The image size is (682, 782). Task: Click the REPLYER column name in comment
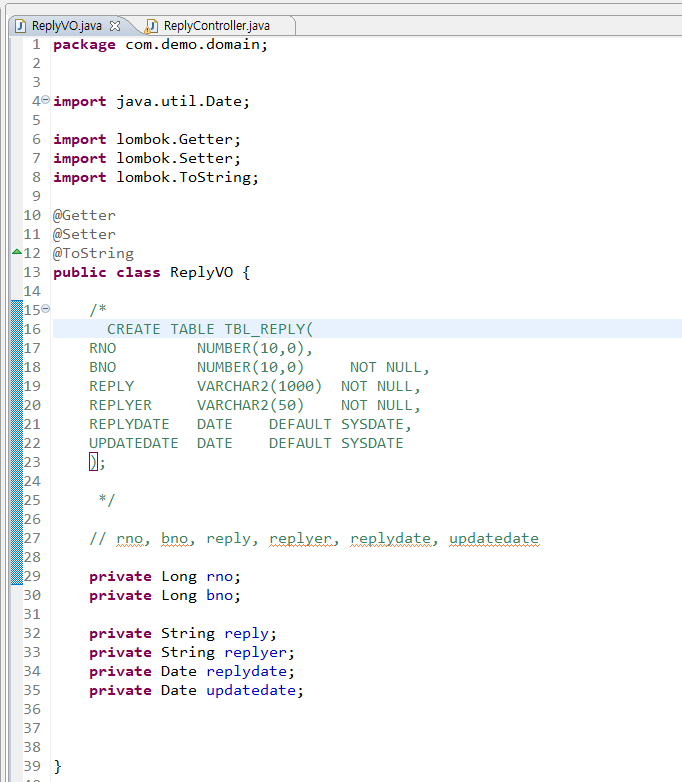click(x=121, y=405)
